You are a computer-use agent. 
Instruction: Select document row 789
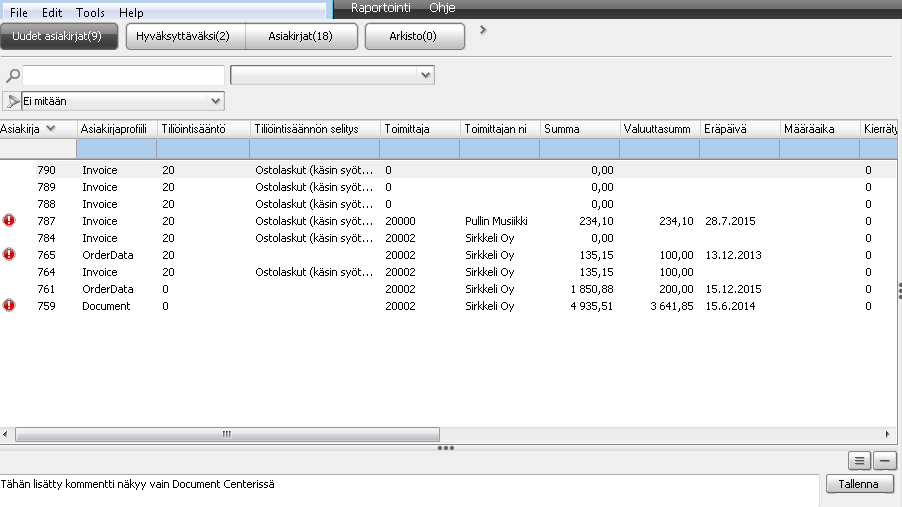click(x=448, y=187)
